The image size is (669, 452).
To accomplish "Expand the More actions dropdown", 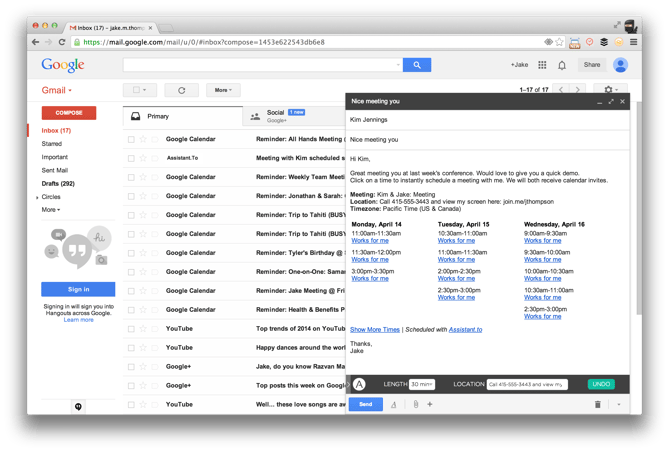I will [222, 90].
